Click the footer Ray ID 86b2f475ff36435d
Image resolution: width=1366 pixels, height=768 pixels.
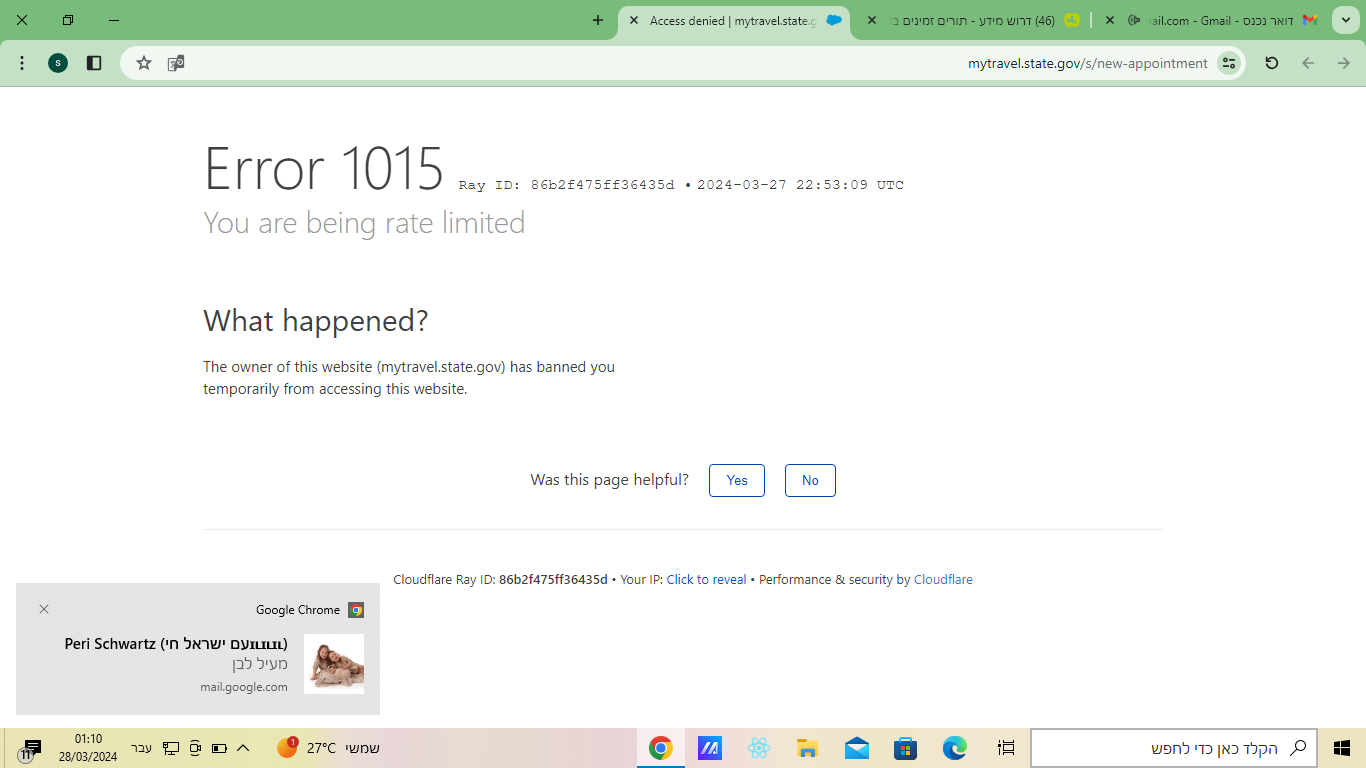(553, 579)
